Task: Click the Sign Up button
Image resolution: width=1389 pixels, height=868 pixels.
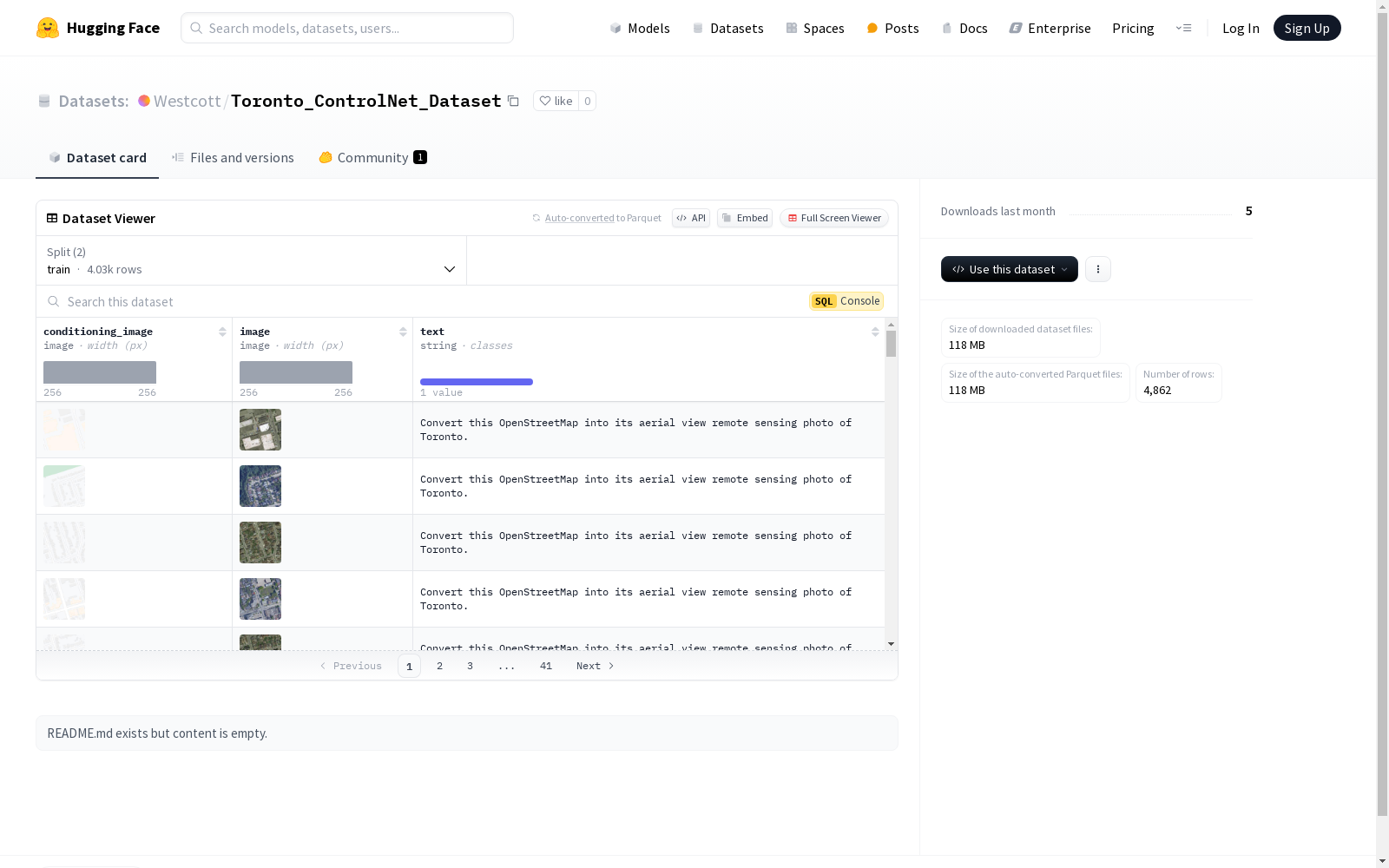Action: click(x=1307, y=28)
